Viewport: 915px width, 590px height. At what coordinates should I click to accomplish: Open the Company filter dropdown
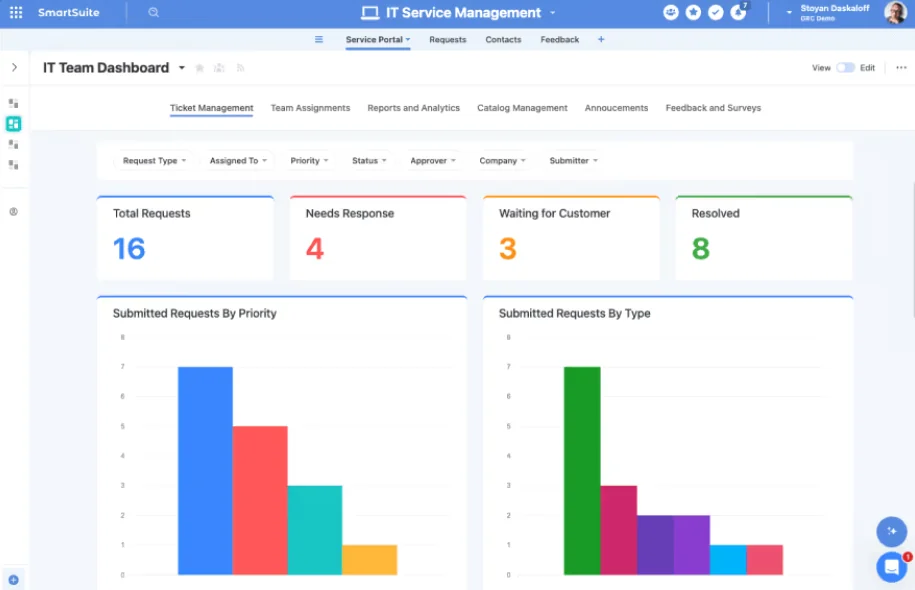(502, 160)
